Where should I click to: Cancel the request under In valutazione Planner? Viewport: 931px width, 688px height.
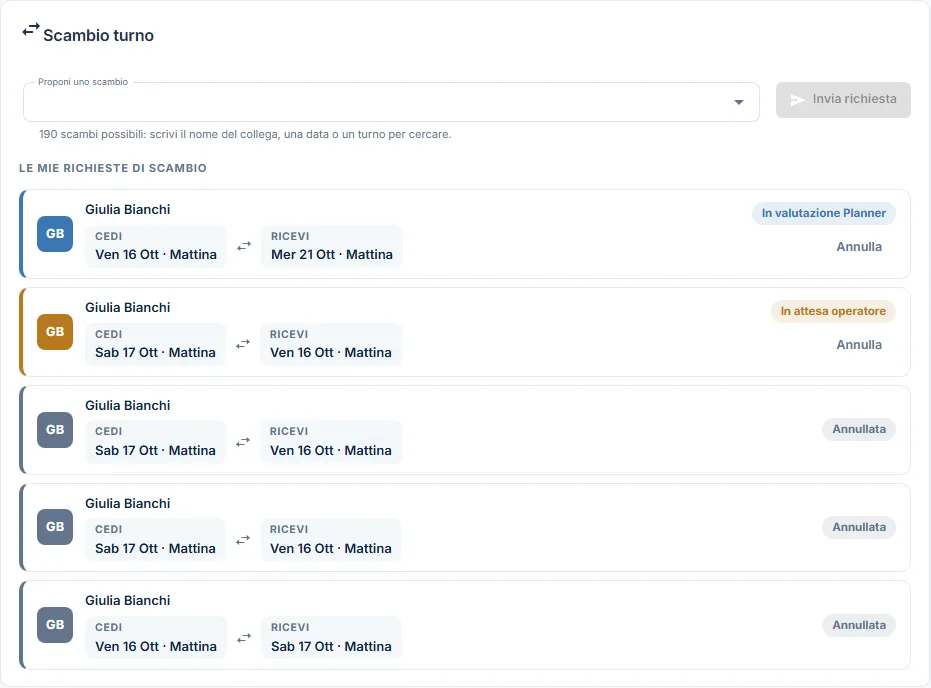(859, 246)
